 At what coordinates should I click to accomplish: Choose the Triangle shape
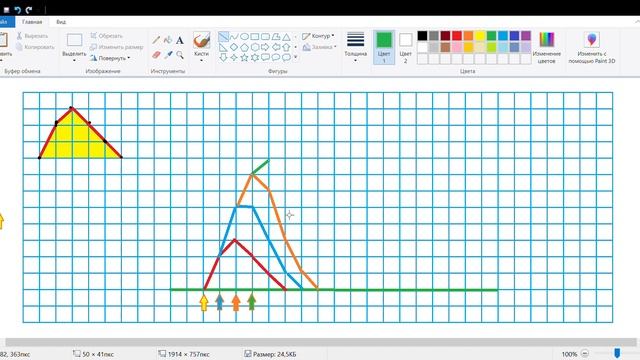(287, 37)
